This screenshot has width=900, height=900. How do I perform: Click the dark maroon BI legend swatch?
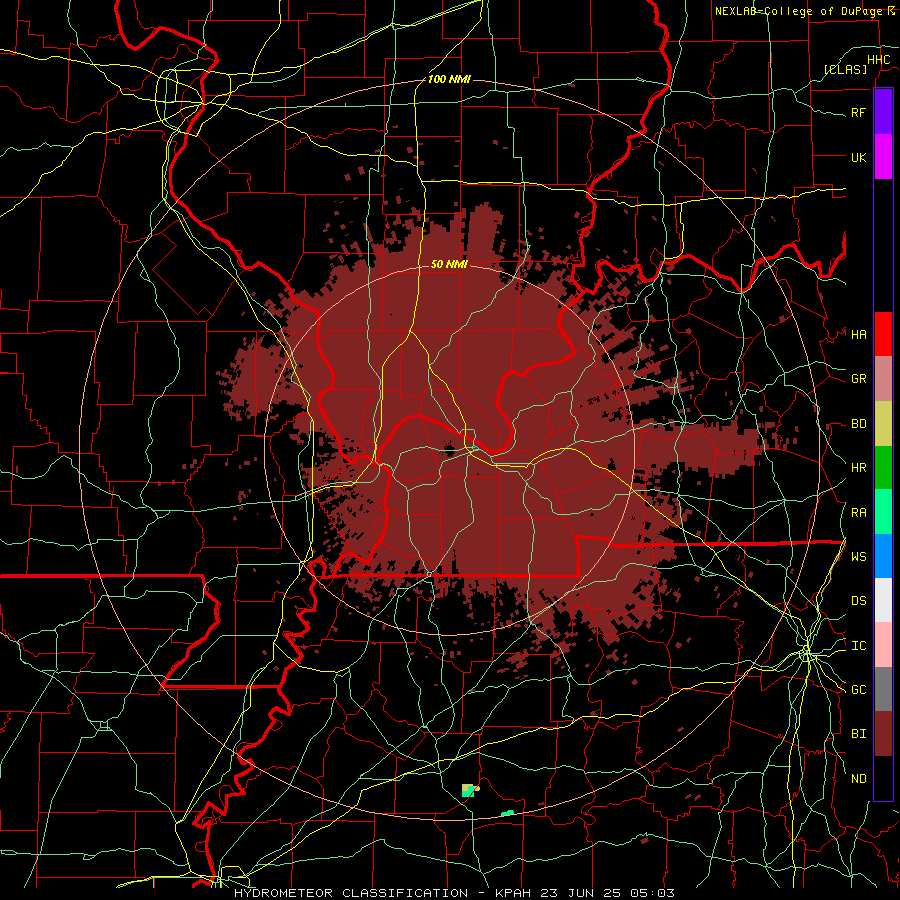tap(883, 734)
